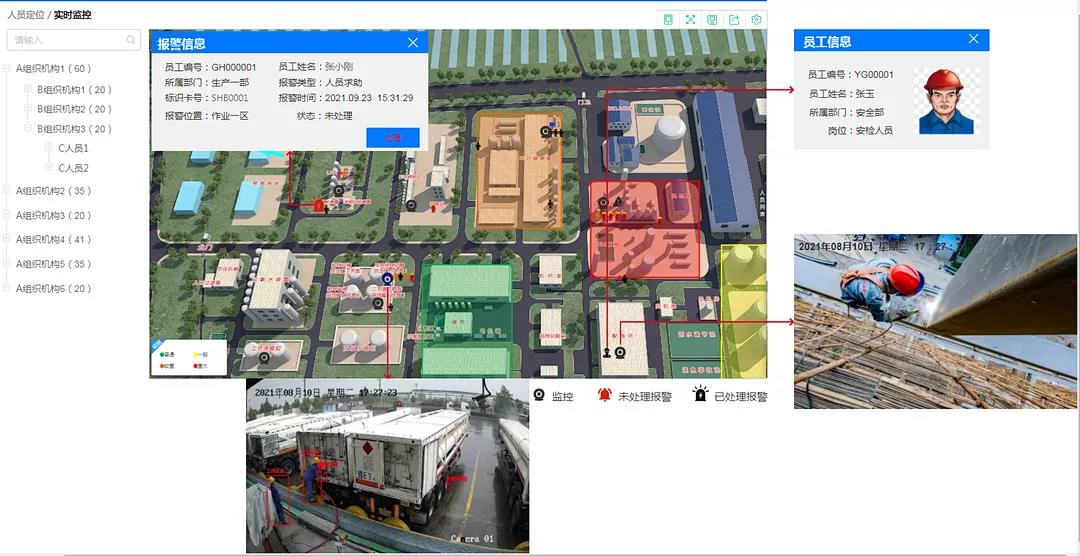Viewport: 1080px width, 556px height.
Task: Click the red unhandled alarm marker on the map
Action: pos(319,205)
